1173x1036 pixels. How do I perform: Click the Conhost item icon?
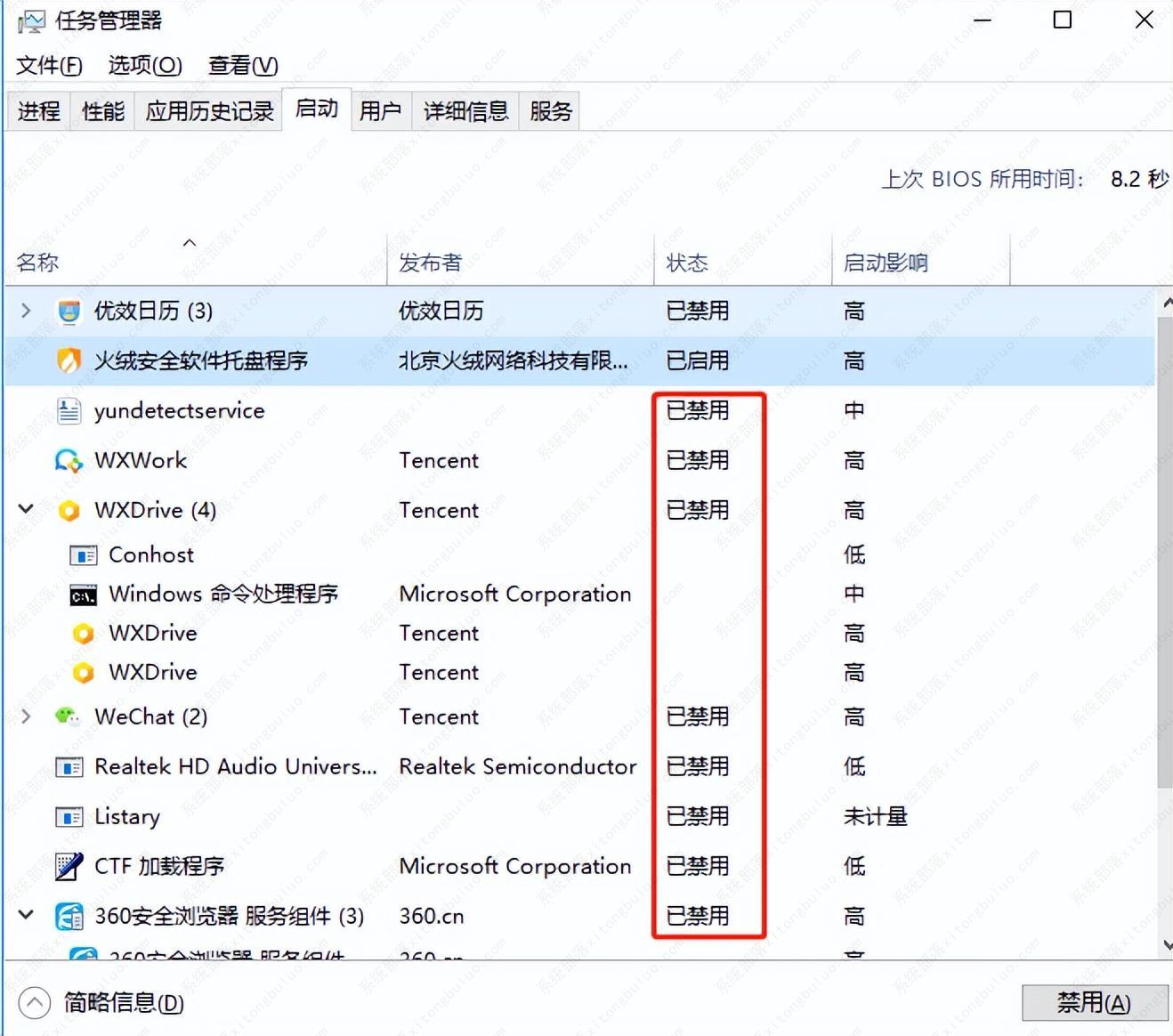[x=83, y=554]
